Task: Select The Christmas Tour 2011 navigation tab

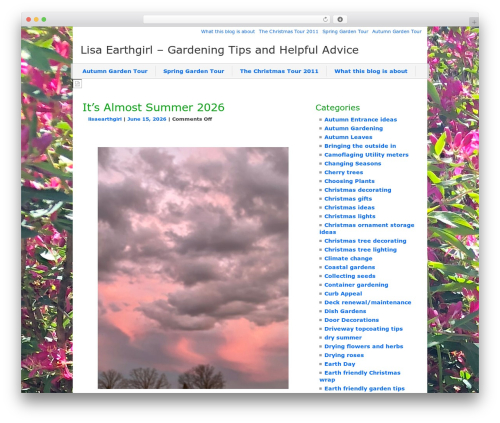Action: click(279, 71)
